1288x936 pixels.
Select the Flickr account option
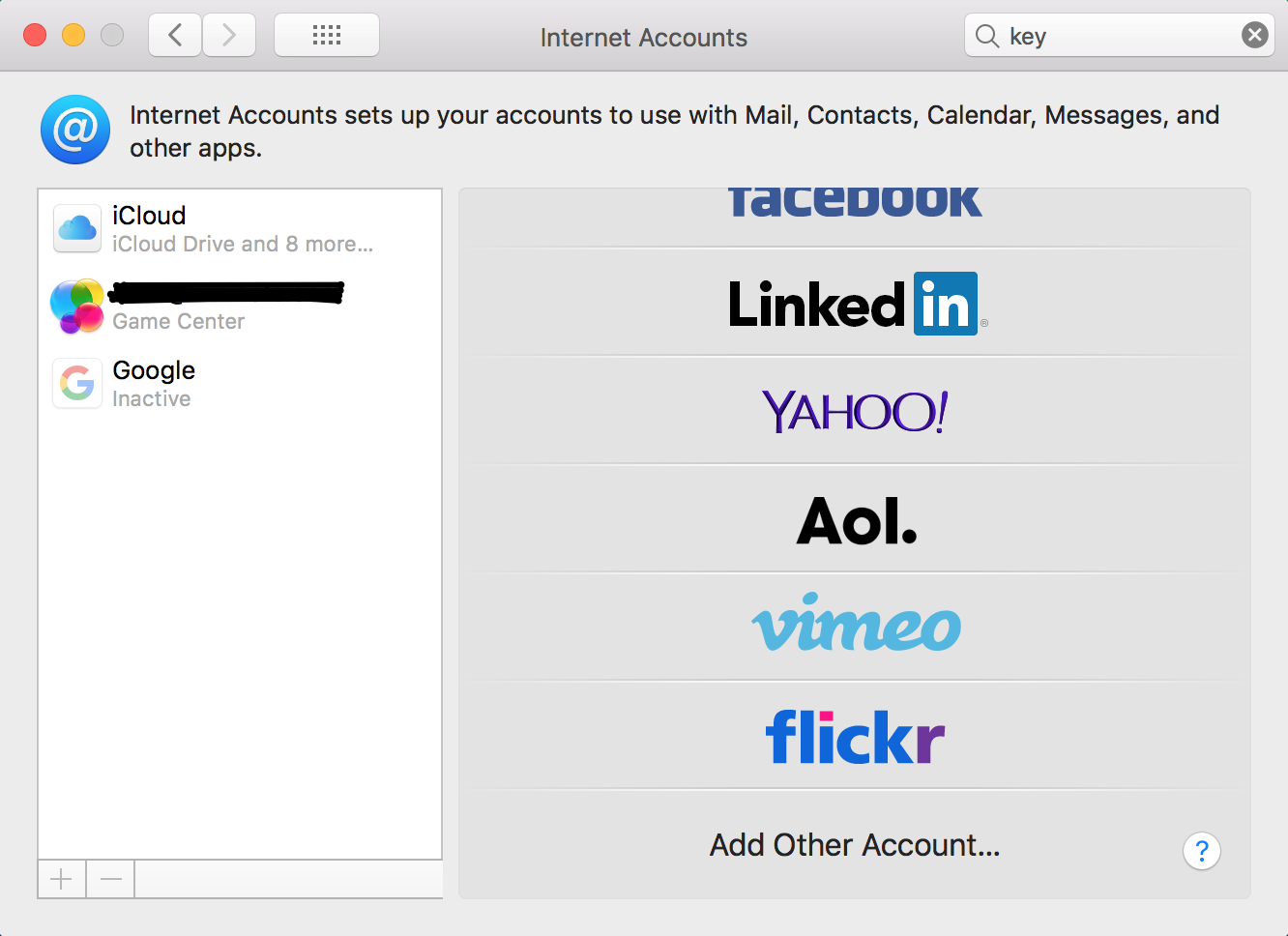point(855,737)
